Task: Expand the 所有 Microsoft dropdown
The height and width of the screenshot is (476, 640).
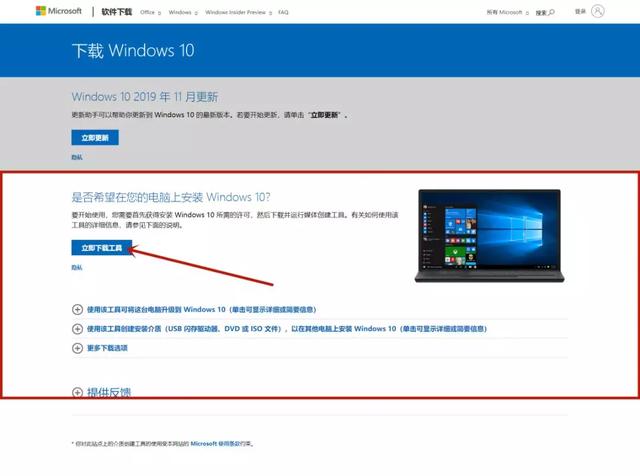Action: [507, 12]
